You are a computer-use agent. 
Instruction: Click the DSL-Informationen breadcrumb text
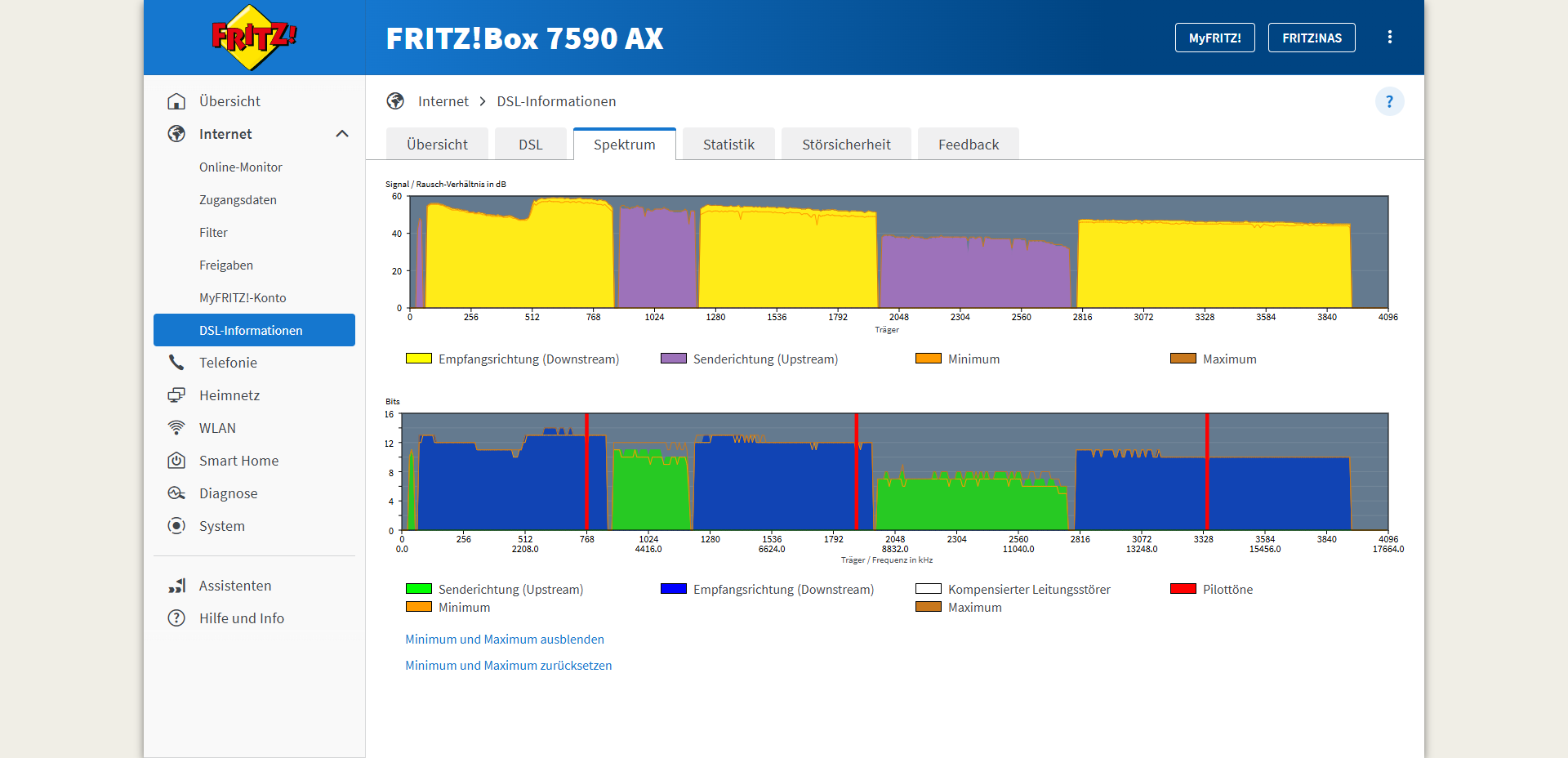[x=556, y=101]
